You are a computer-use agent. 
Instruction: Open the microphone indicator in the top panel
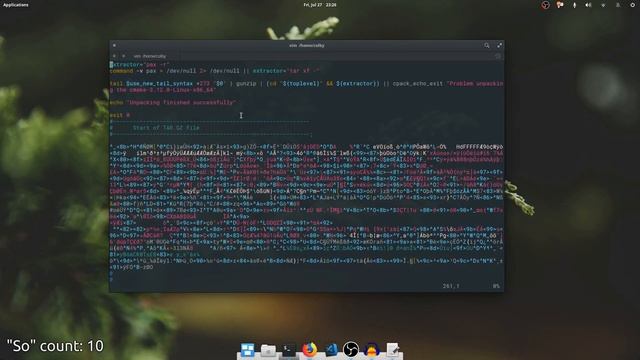pos(574,5)
